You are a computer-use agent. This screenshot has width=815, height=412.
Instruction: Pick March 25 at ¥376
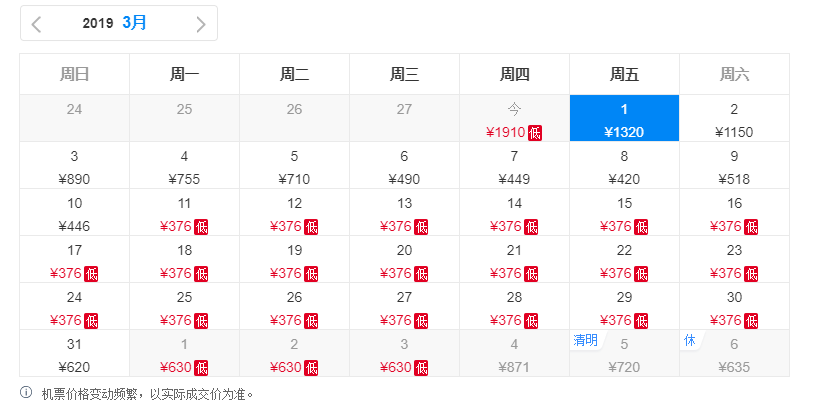pos(185,307)
